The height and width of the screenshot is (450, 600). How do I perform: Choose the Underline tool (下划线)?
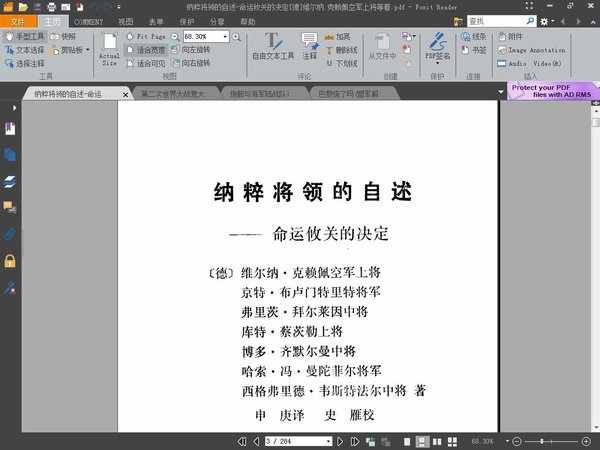coord(341,64)
